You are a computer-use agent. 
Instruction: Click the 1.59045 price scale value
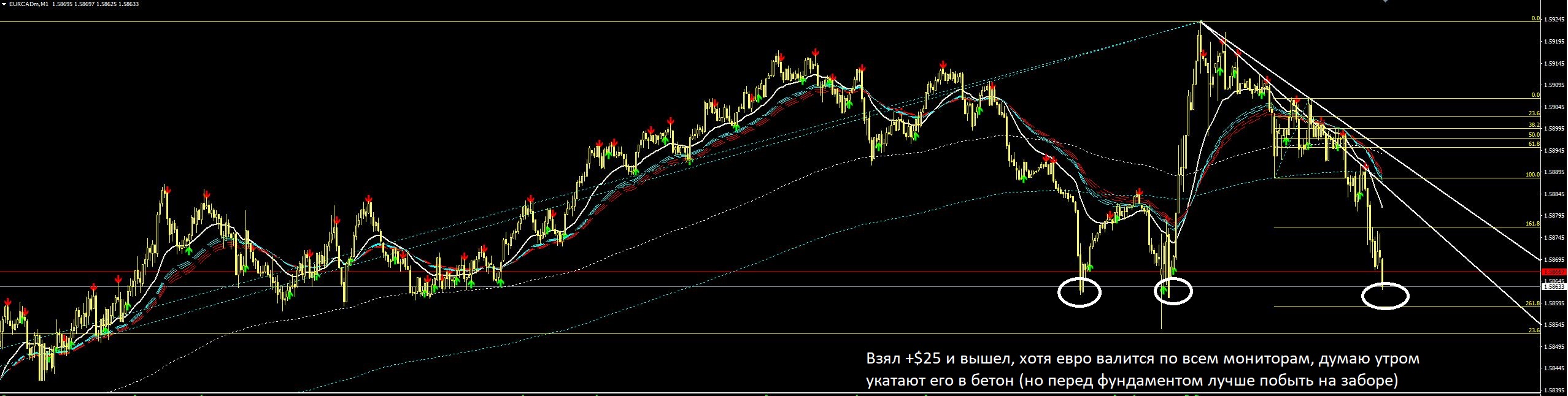pos(1554,107)
